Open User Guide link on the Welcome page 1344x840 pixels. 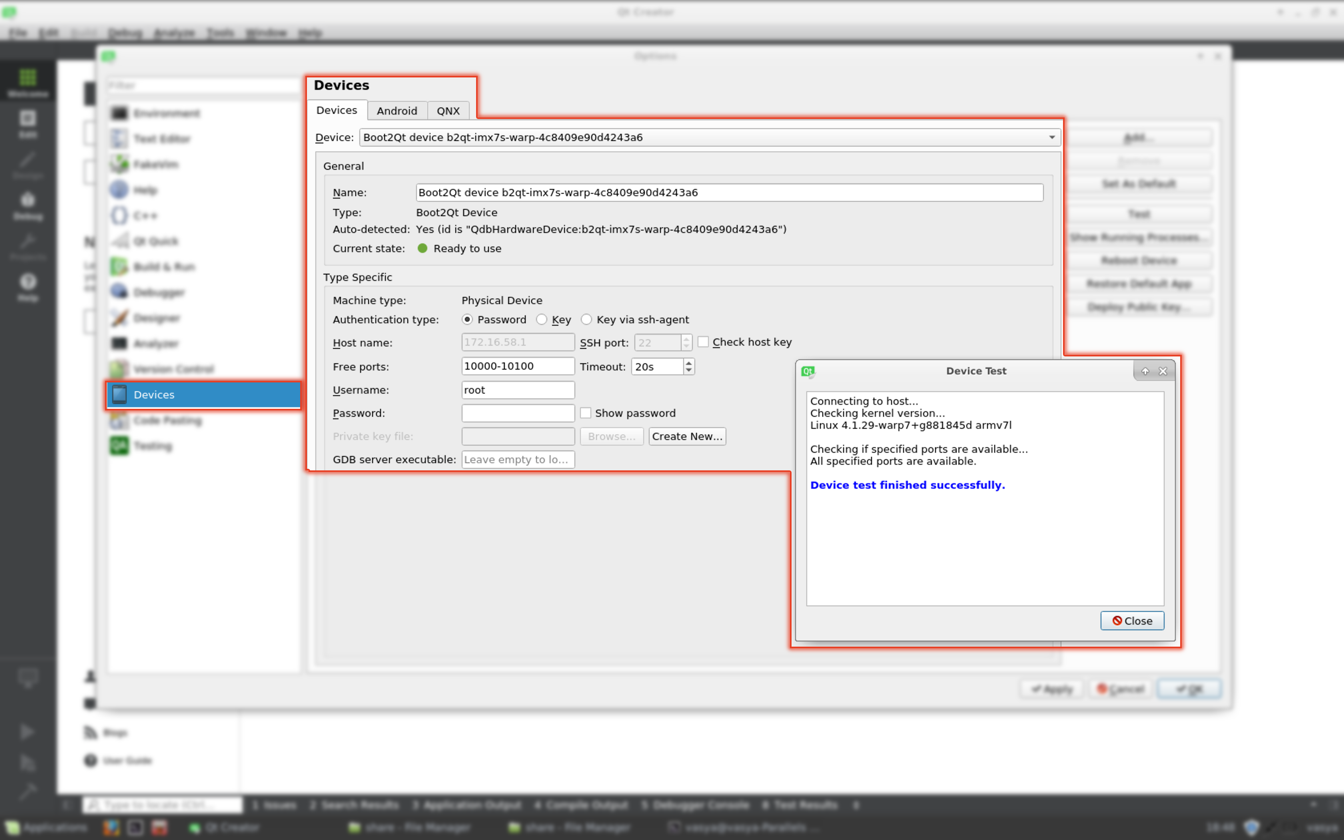[x=118, y=761]
